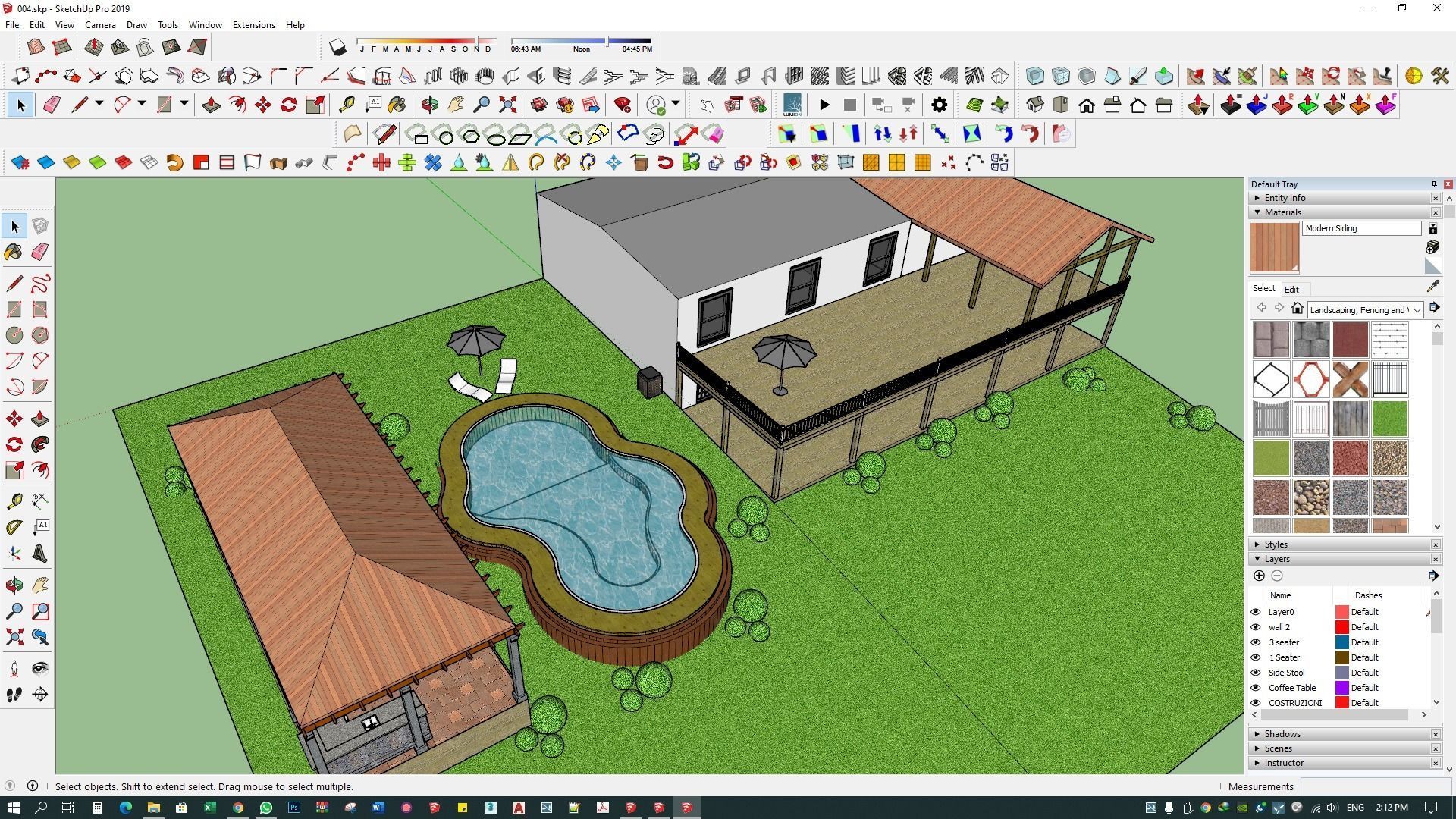Open the Arc tool dropdown arrow in toolbar
The width and height of the screenshot is (1456, 819).
[x=141, y=104]
